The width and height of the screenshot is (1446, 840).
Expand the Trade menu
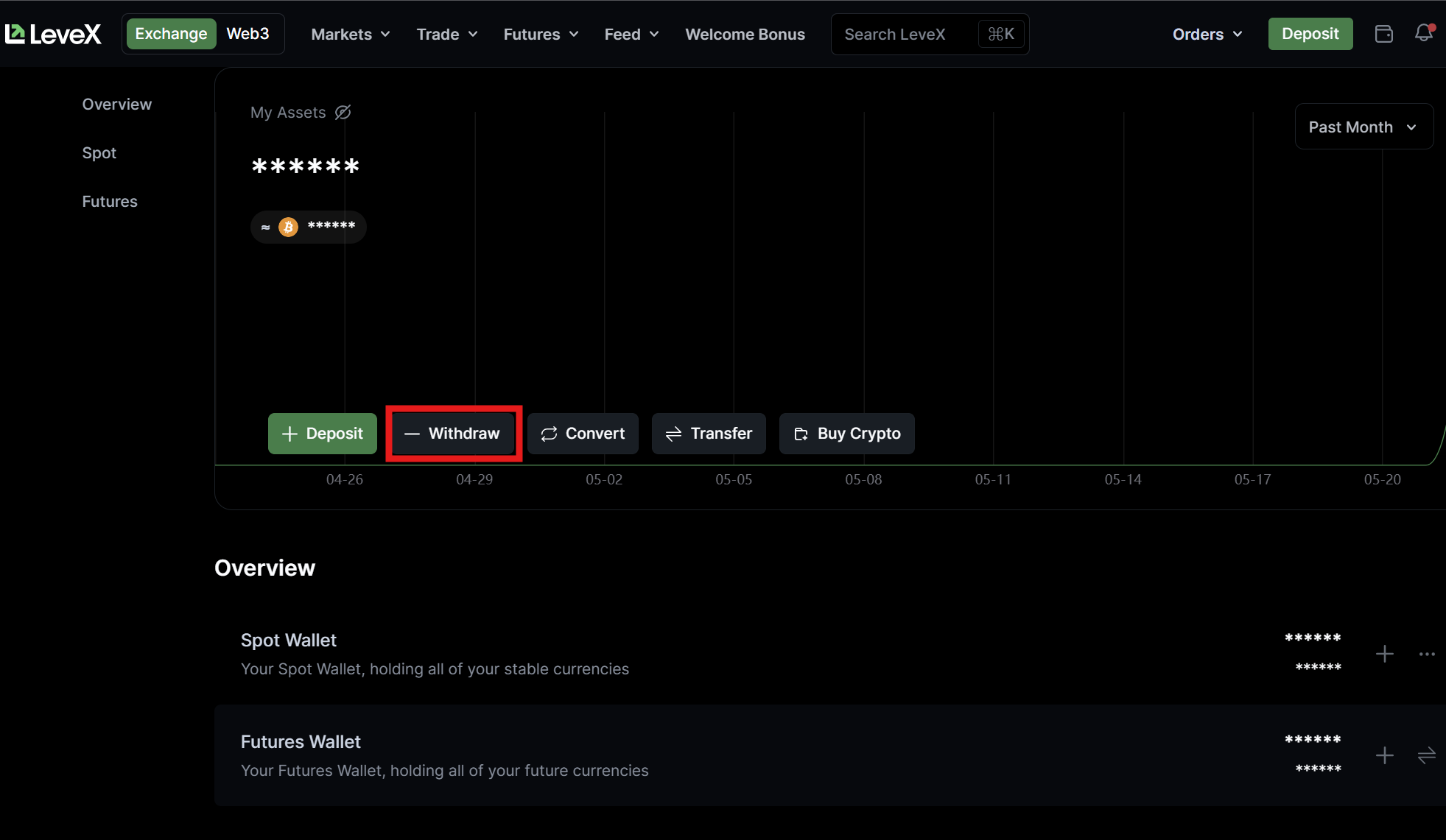447,35
